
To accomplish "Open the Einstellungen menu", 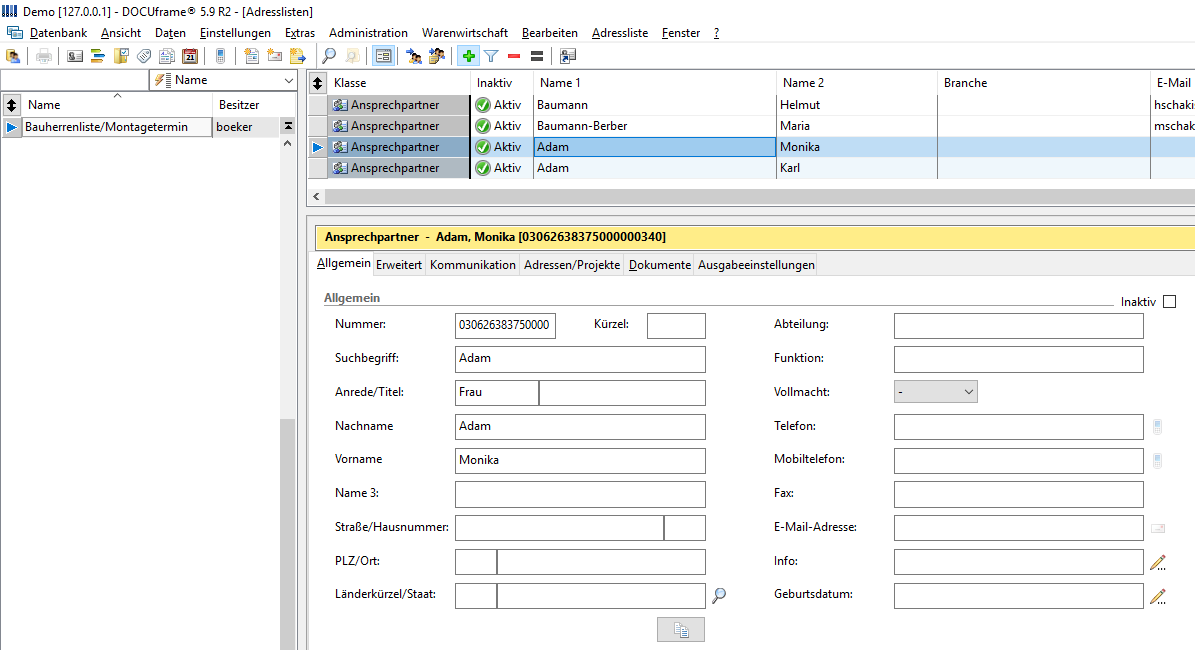I will click(x=235, y=33).
